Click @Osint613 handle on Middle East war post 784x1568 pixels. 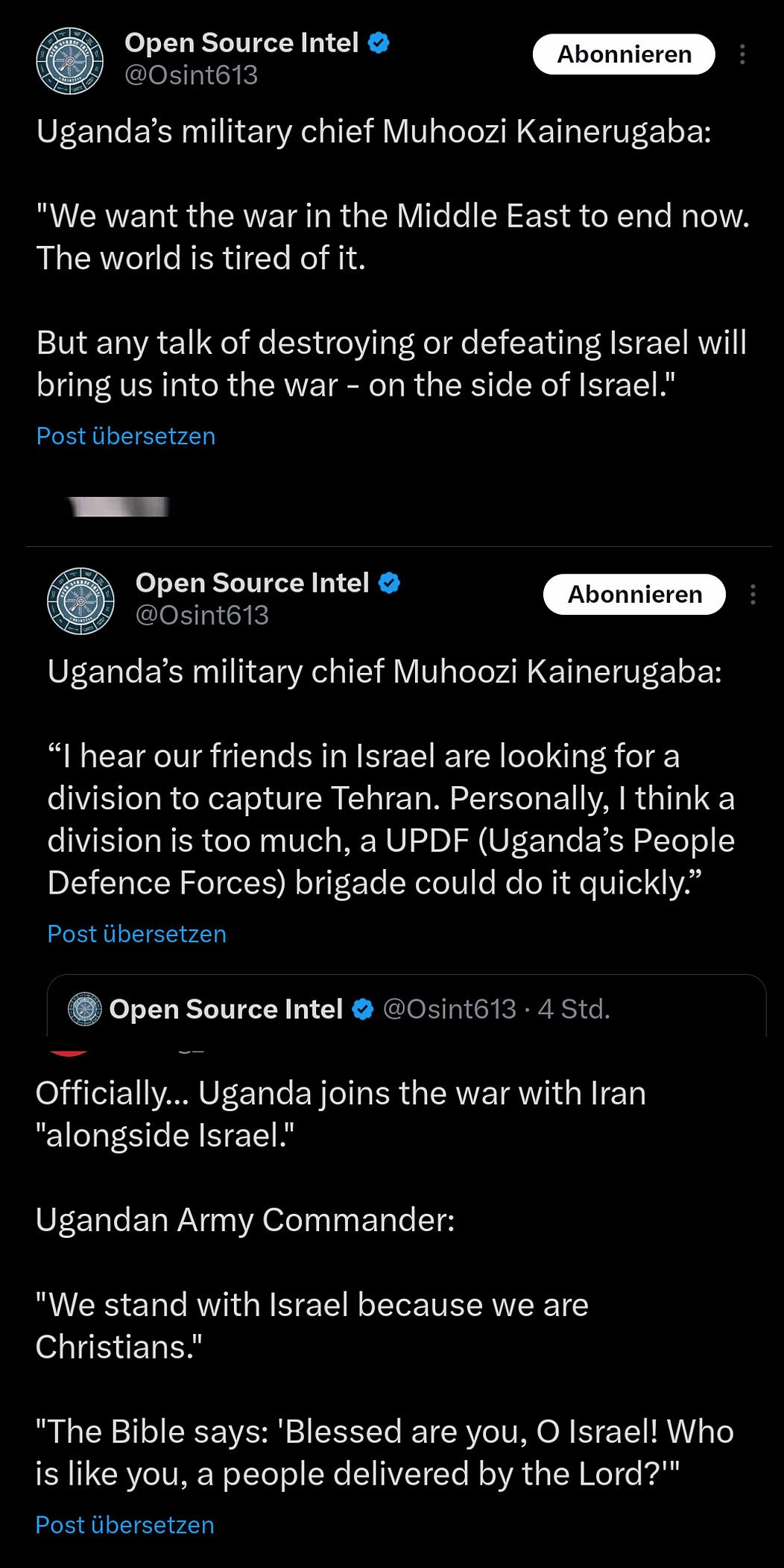(191, 75)
